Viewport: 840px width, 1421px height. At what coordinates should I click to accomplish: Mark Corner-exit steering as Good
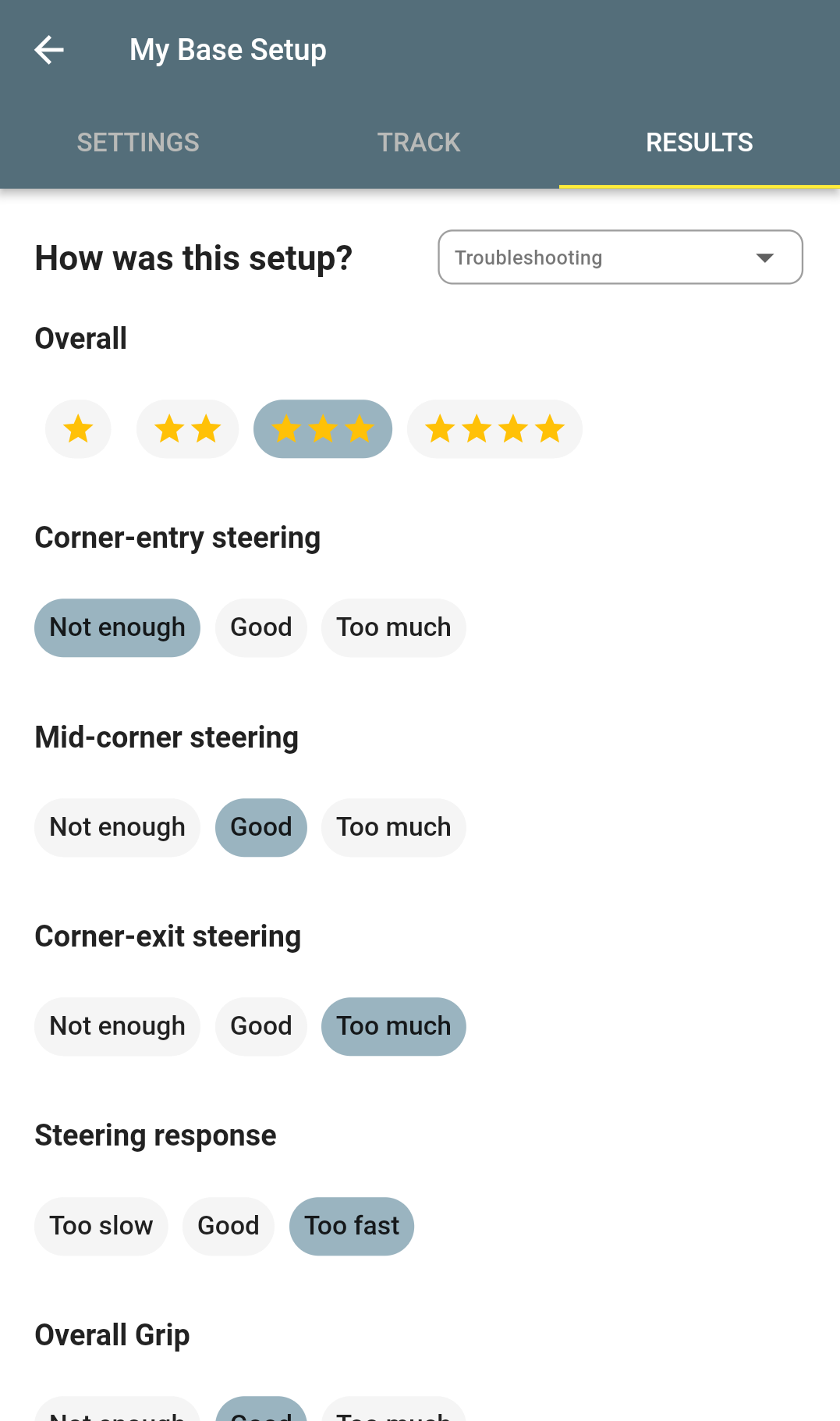tap(261, 1027)
